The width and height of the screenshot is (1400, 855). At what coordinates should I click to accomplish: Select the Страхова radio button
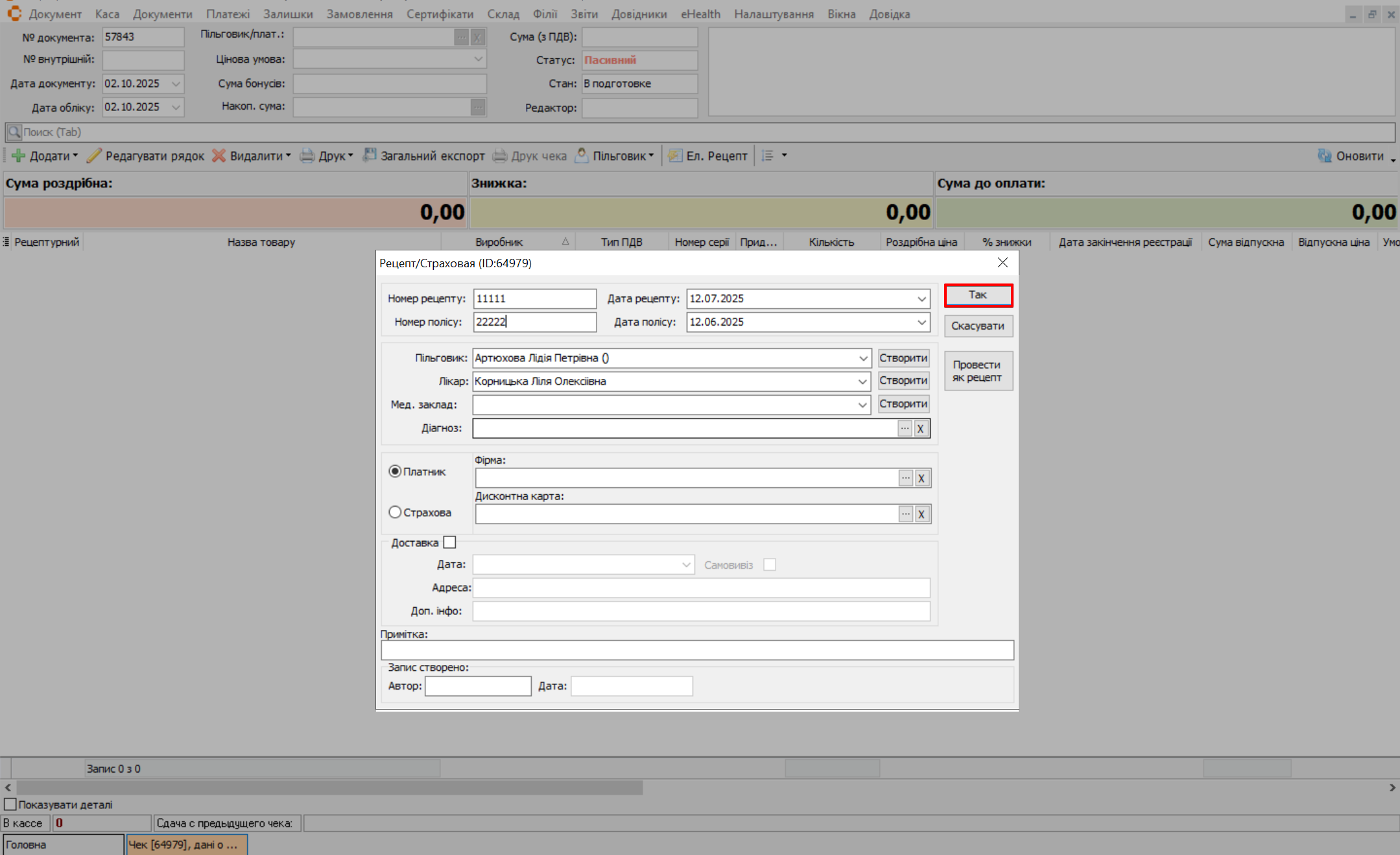pos(395,512)
